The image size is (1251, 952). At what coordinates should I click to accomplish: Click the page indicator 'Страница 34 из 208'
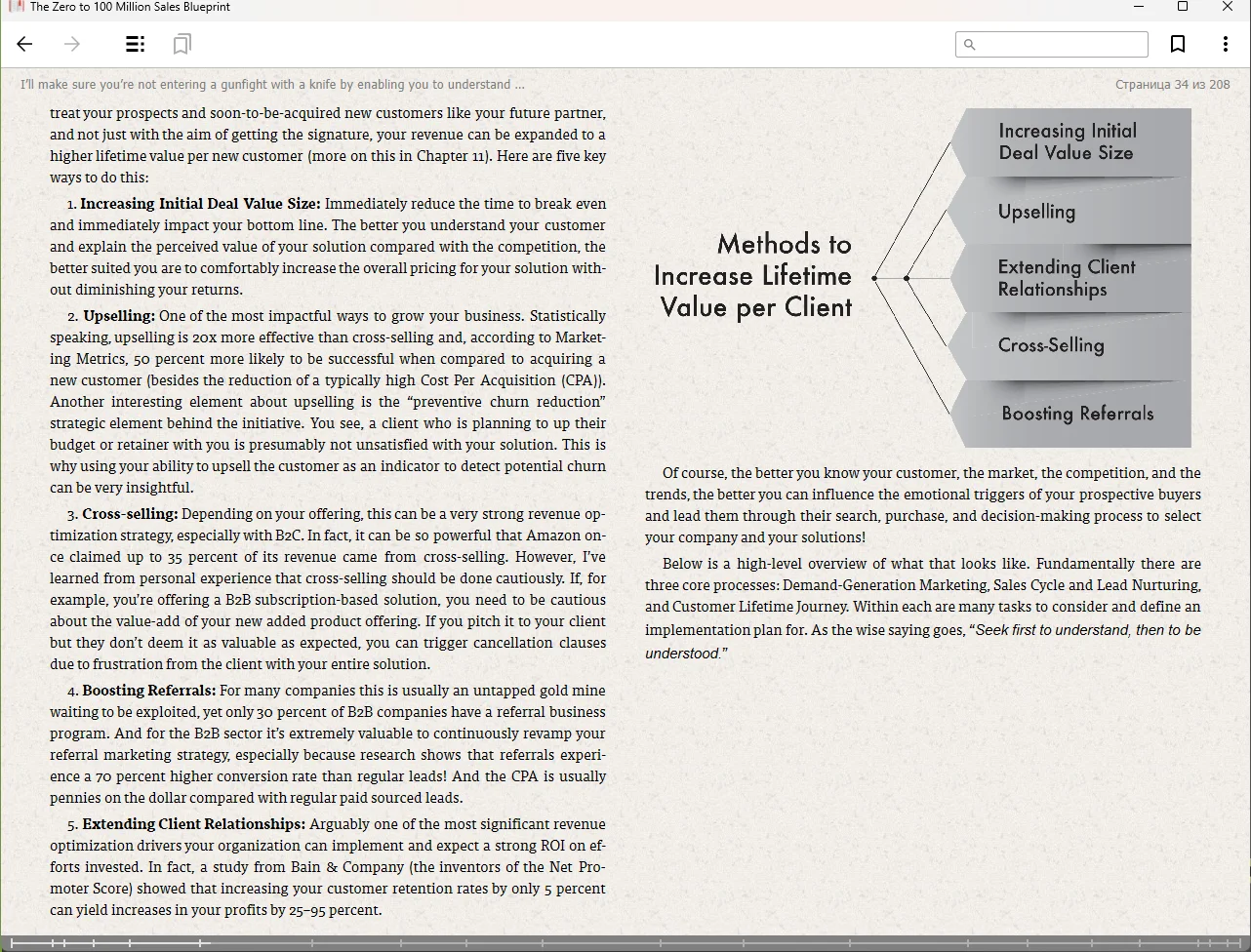[1172, 85]
